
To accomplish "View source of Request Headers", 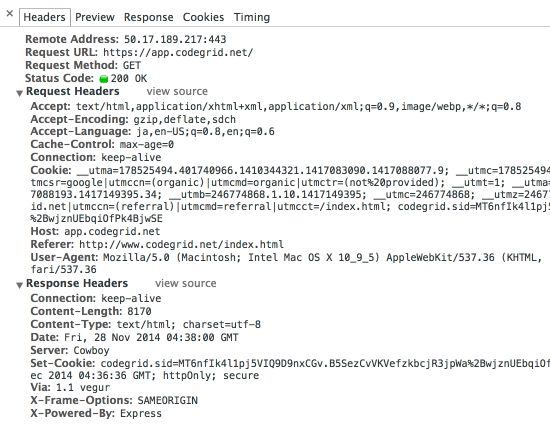I will pyautogui.click(x=177, y=92).
